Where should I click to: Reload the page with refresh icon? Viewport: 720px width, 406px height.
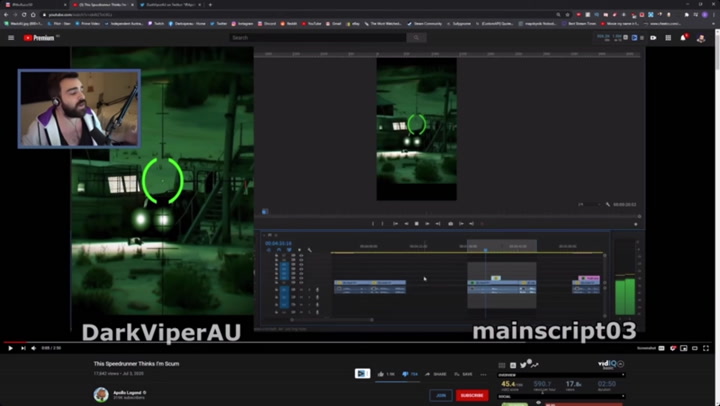pos(24,15)
